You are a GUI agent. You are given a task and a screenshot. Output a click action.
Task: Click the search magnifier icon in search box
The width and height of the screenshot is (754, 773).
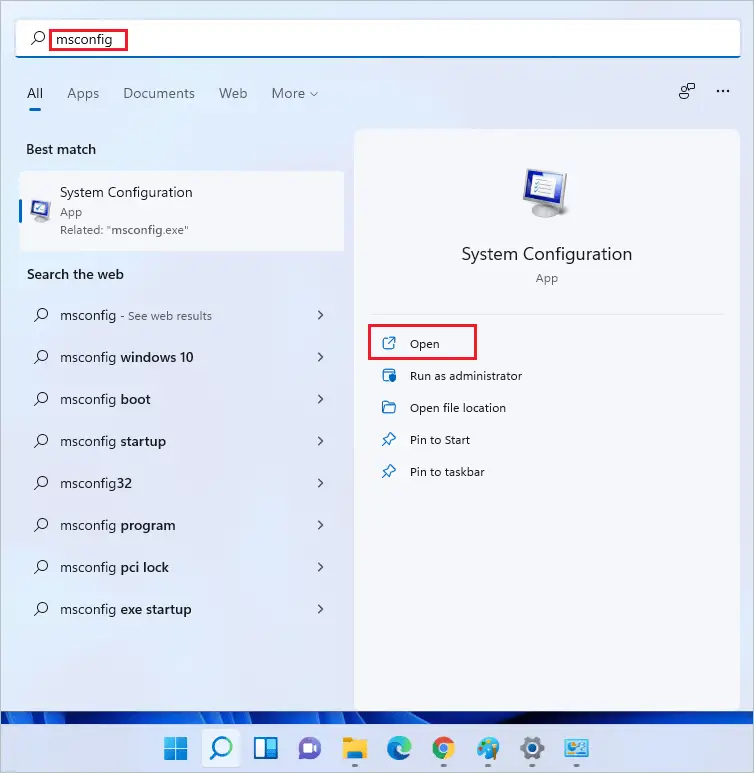pyautogui.click(x=38, y=38)
